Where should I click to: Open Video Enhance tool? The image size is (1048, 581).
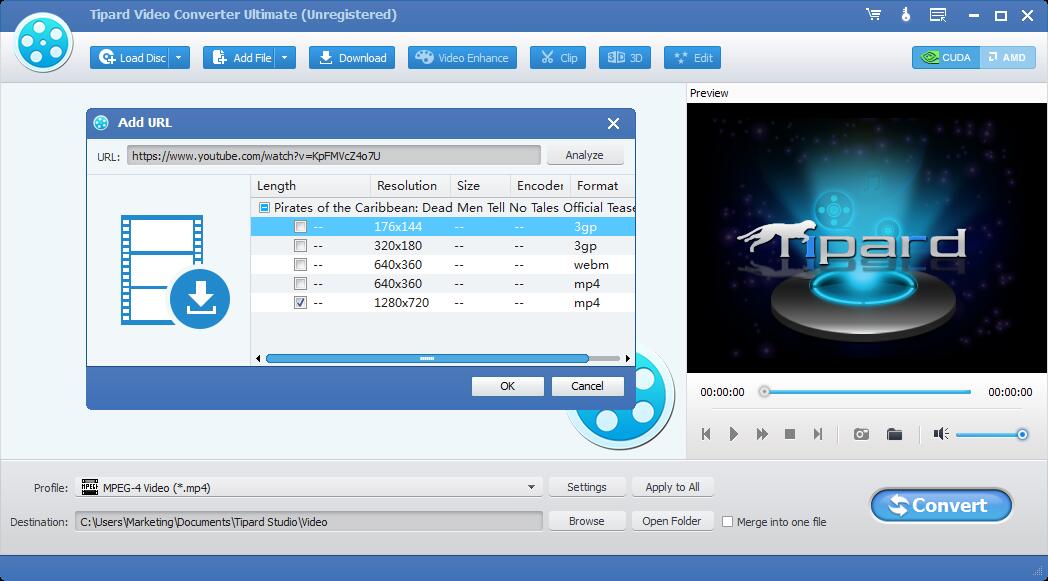pyautogui.click(x=463, y=57)
